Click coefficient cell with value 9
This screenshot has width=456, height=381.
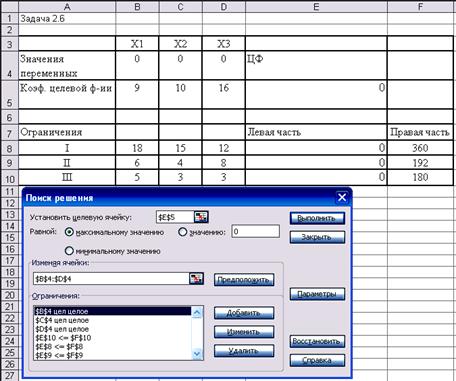point(137,95)
